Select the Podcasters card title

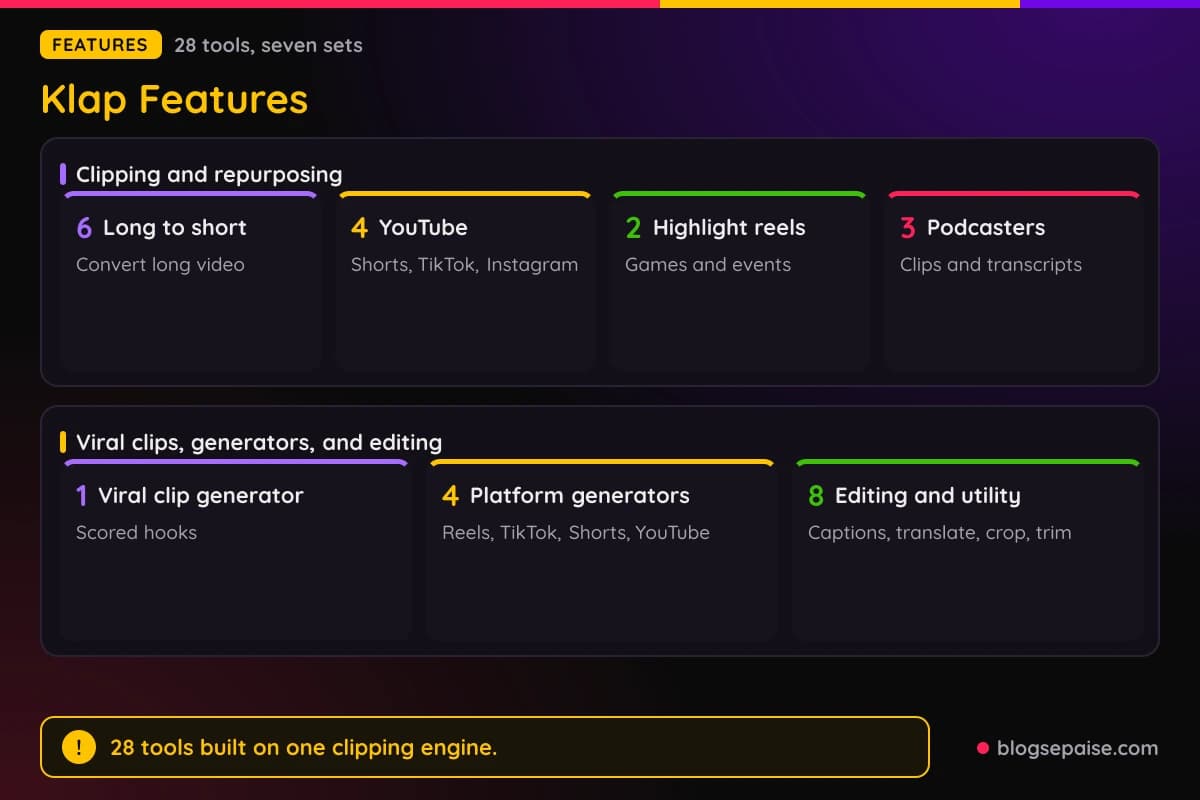click(986, 227)
